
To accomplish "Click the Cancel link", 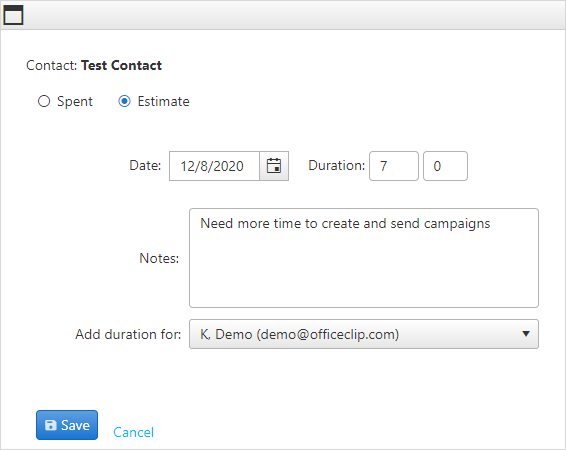I will pyautogui.click(x=134, y=432).
